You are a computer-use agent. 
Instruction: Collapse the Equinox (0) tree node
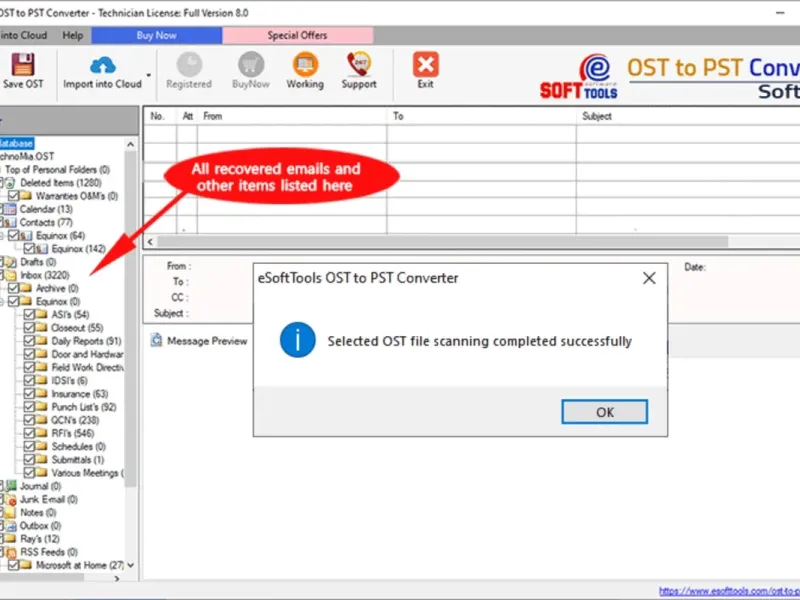[x=2, y=302]
